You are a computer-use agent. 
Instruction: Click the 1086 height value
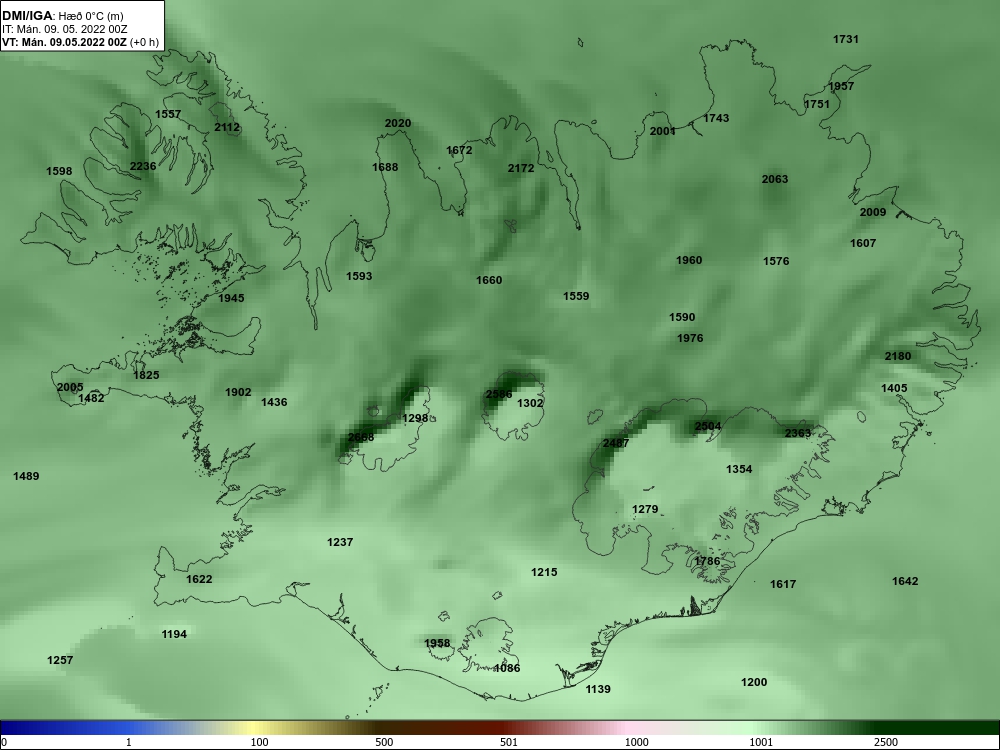[x=507, y=668]
